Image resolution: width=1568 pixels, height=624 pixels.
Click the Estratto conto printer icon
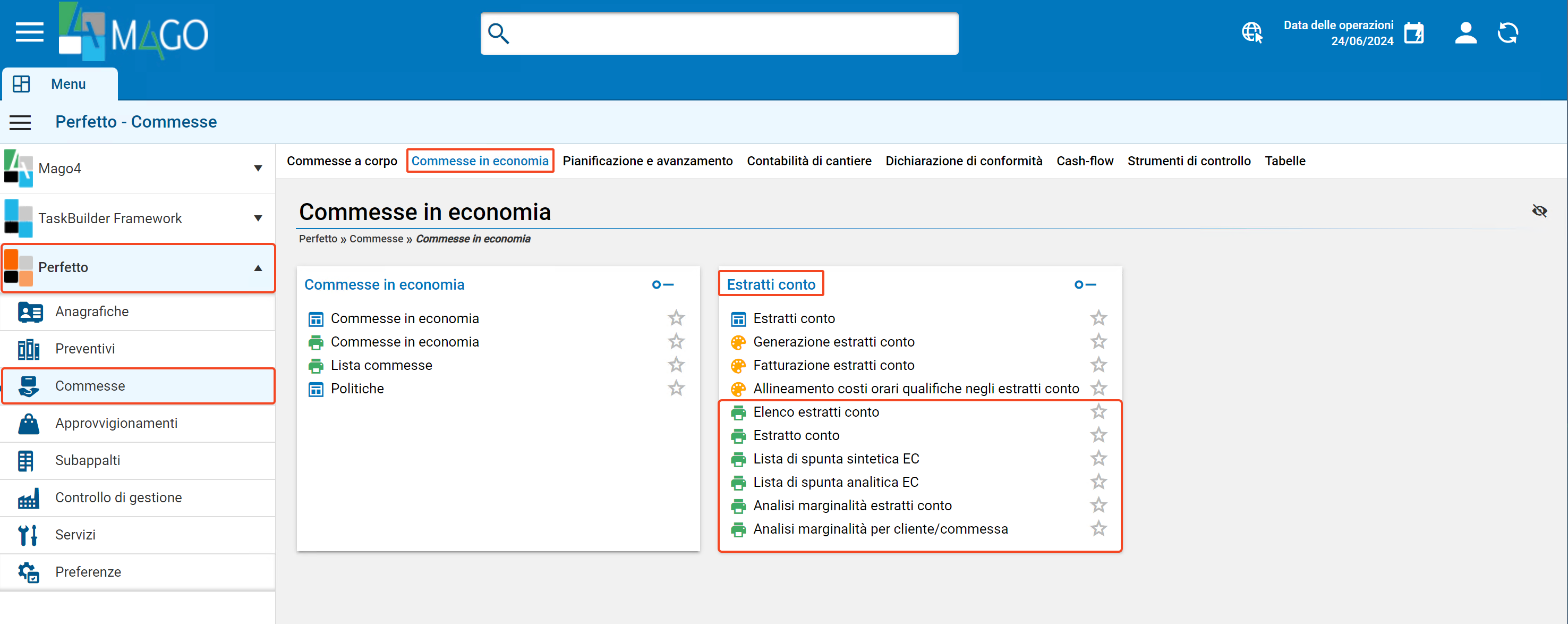tap(738, 436)
